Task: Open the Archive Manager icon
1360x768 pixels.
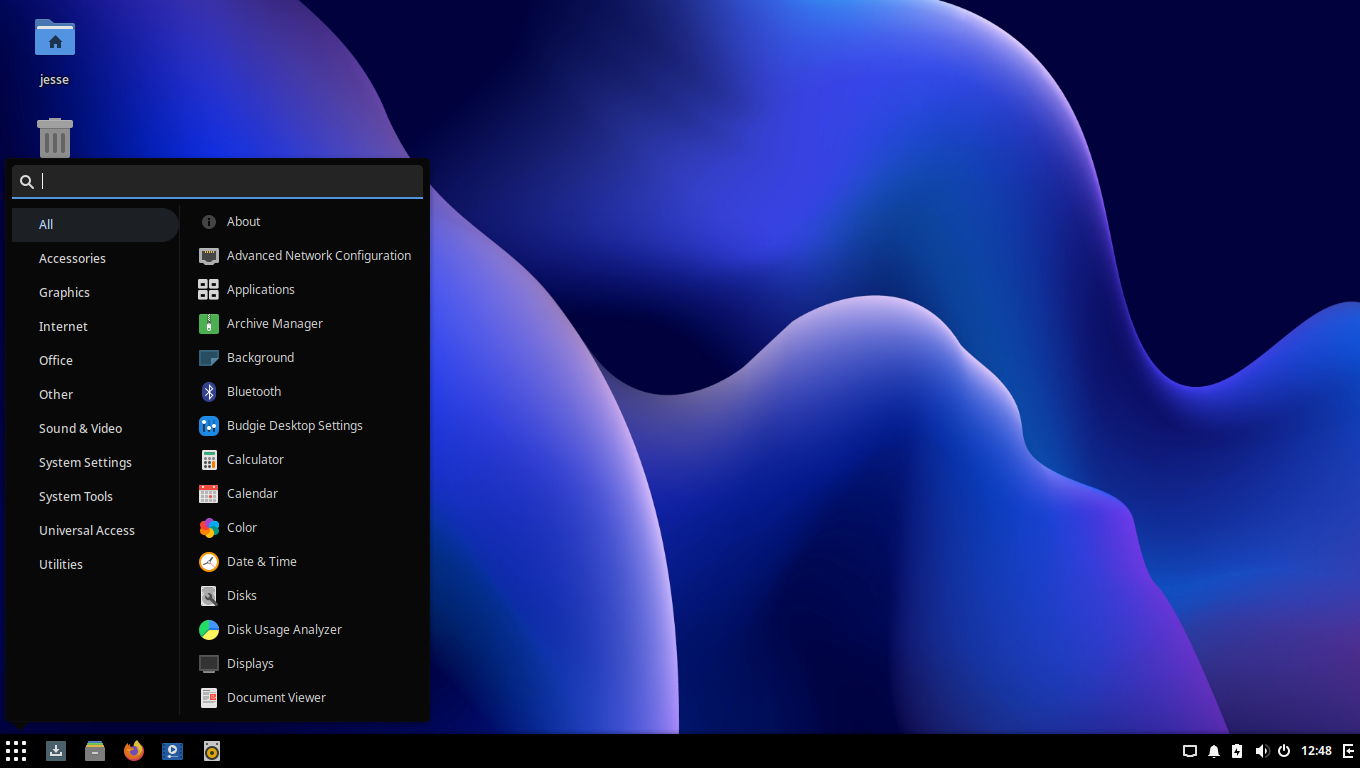Action: point(209,324)
